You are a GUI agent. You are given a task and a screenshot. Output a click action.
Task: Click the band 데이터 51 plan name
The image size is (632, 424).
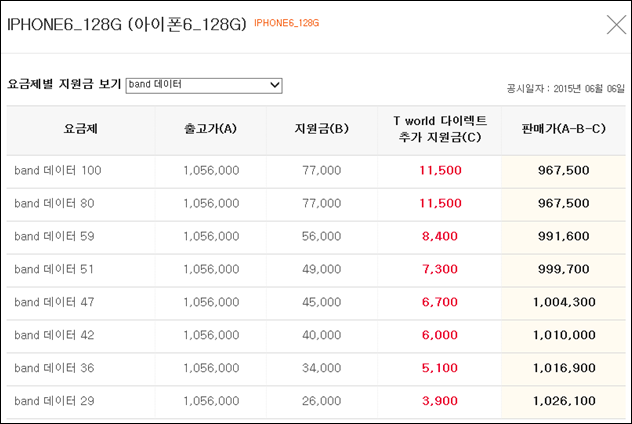pyautogui.click(x=54, y=269)
